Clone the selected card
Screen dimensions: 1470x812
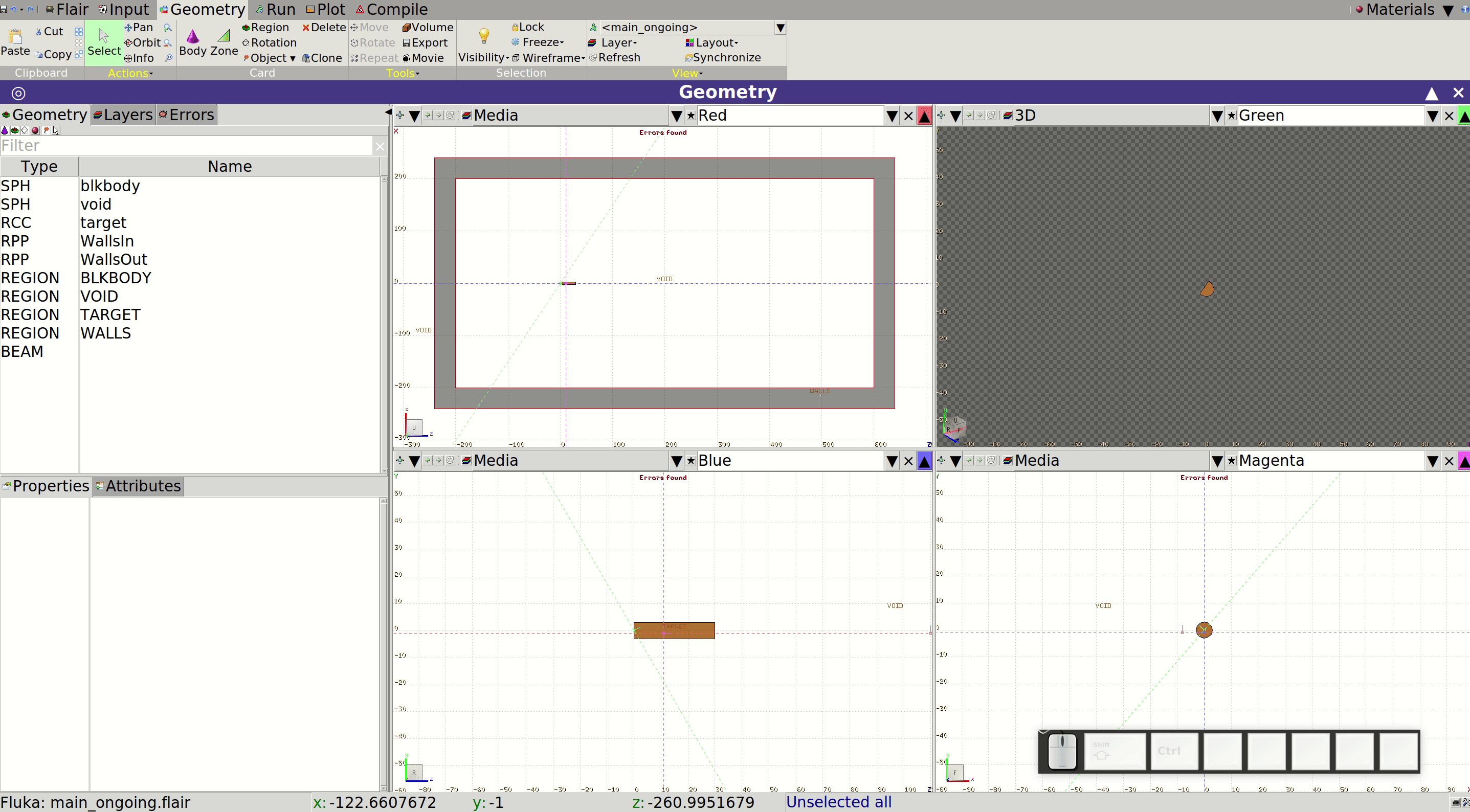point(322,58)
